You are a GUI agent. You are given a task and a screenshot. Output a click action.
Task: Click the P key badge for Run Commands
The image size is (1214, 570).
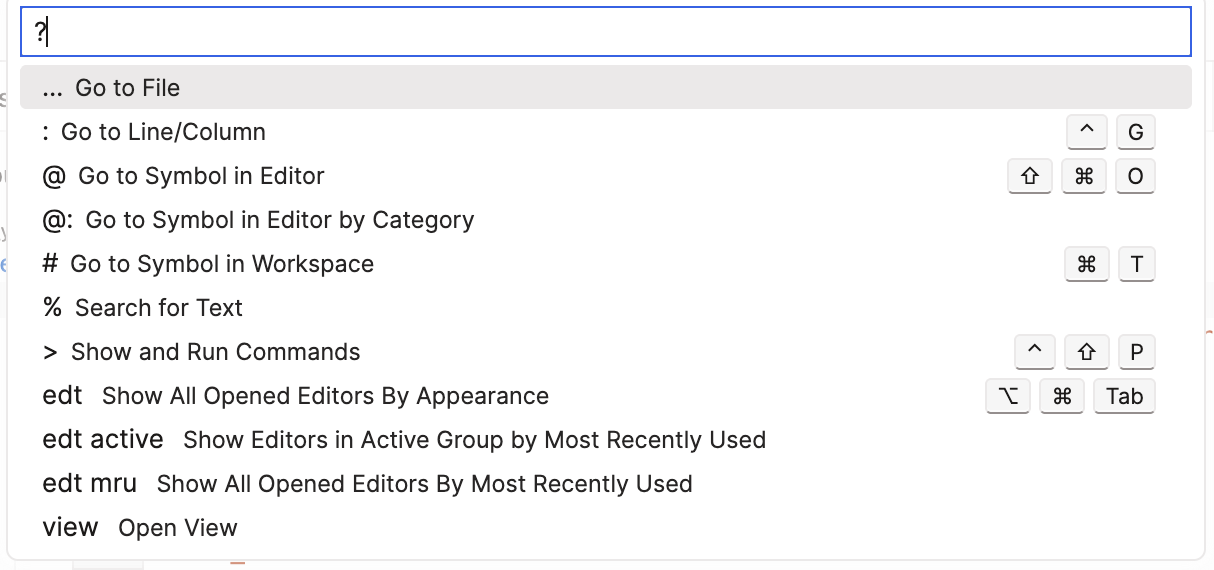(x=1136, y=352)
